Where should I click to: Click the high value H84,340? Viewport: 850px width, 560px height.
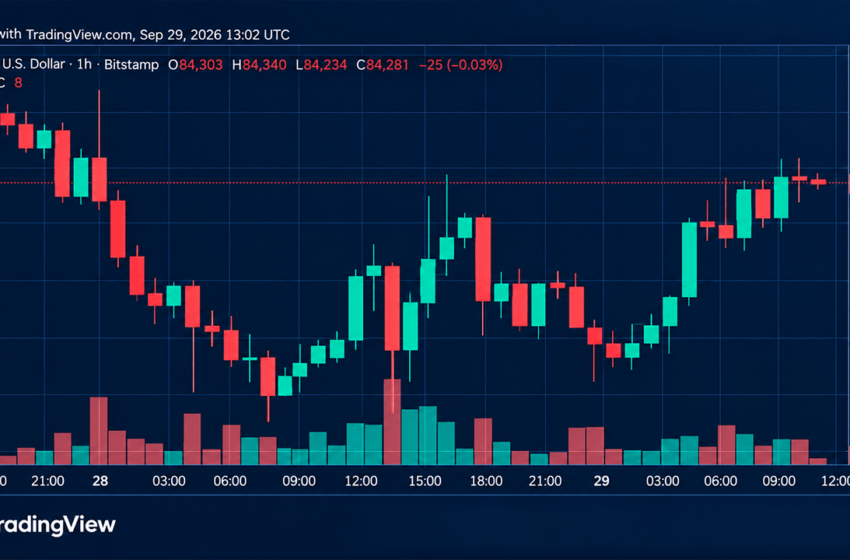pos(259,65)
